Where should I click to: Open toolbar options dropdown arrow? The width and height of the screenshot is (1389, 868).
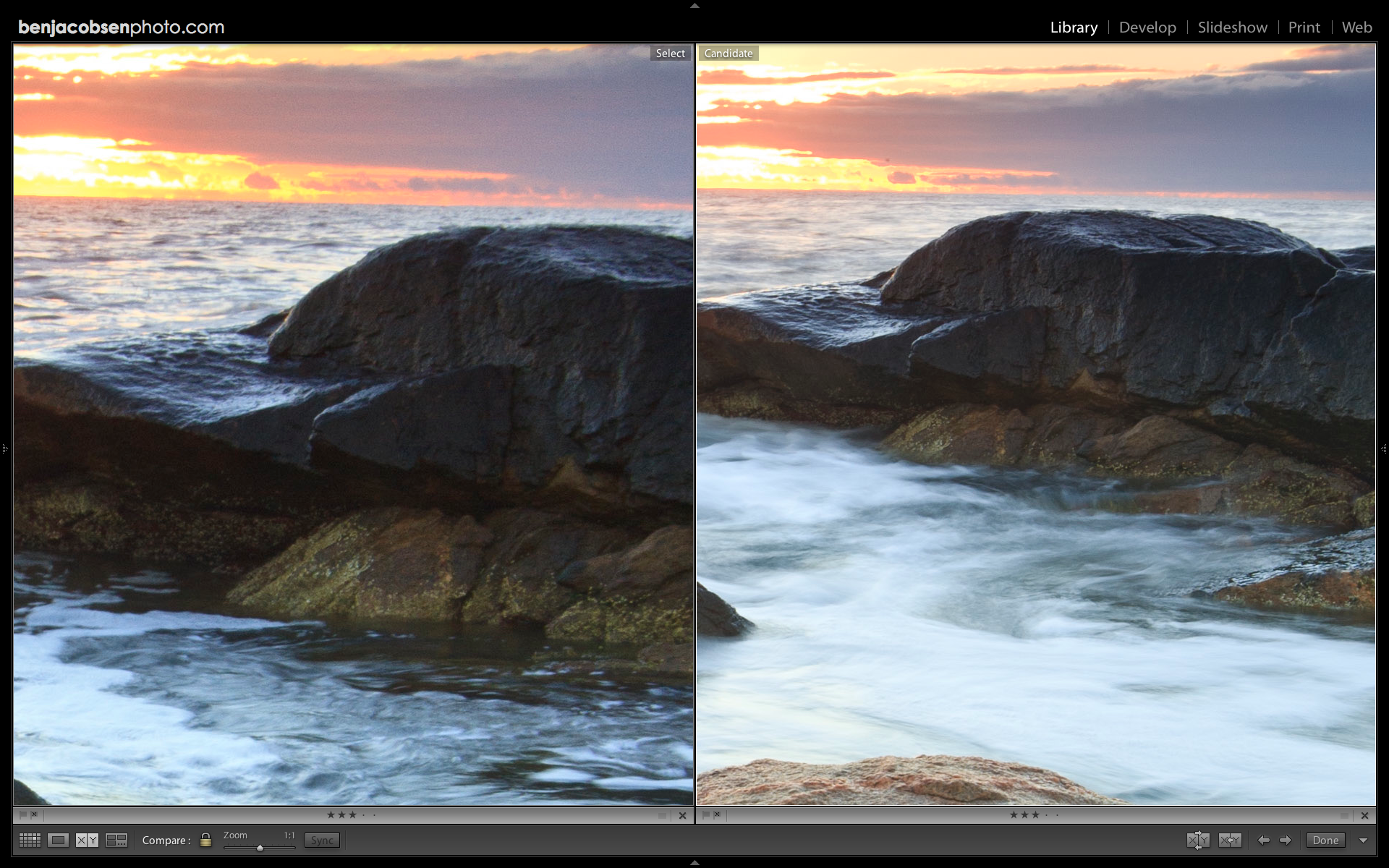pos(1364,840)
